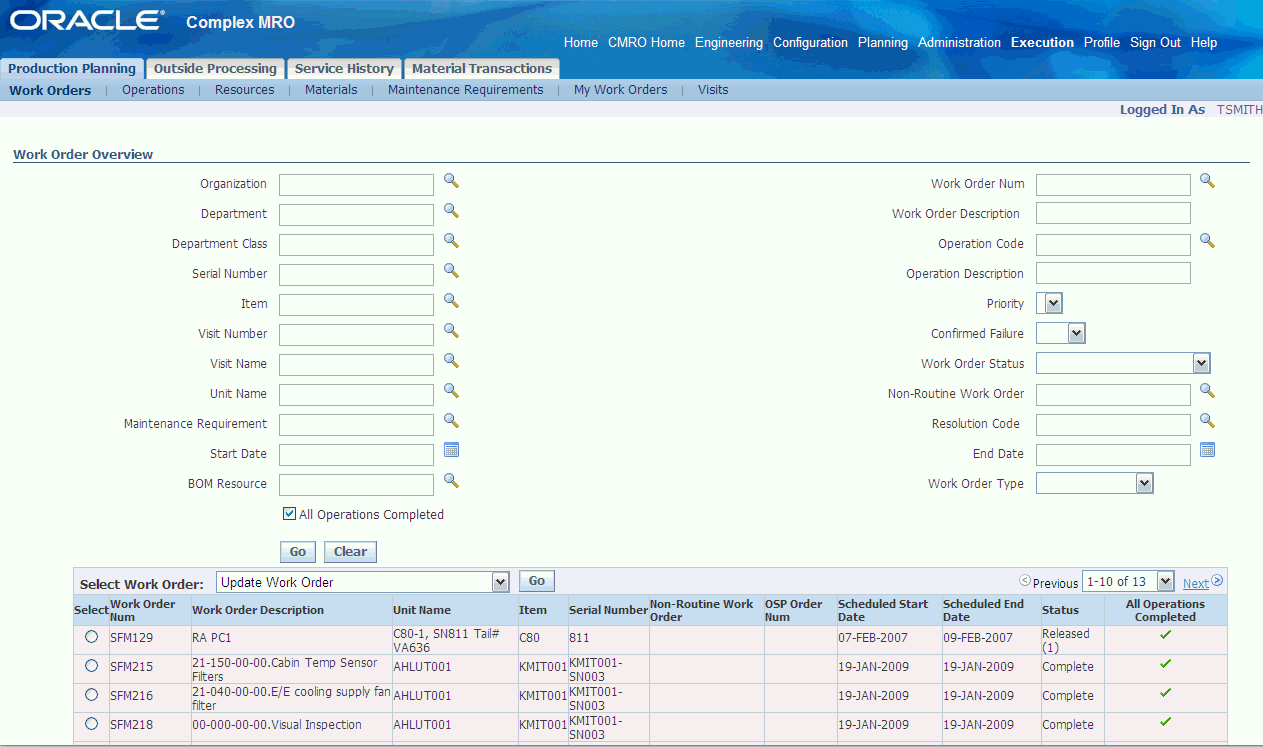Click the Operation Code lookup magnifier

[x=1208, y=241]
